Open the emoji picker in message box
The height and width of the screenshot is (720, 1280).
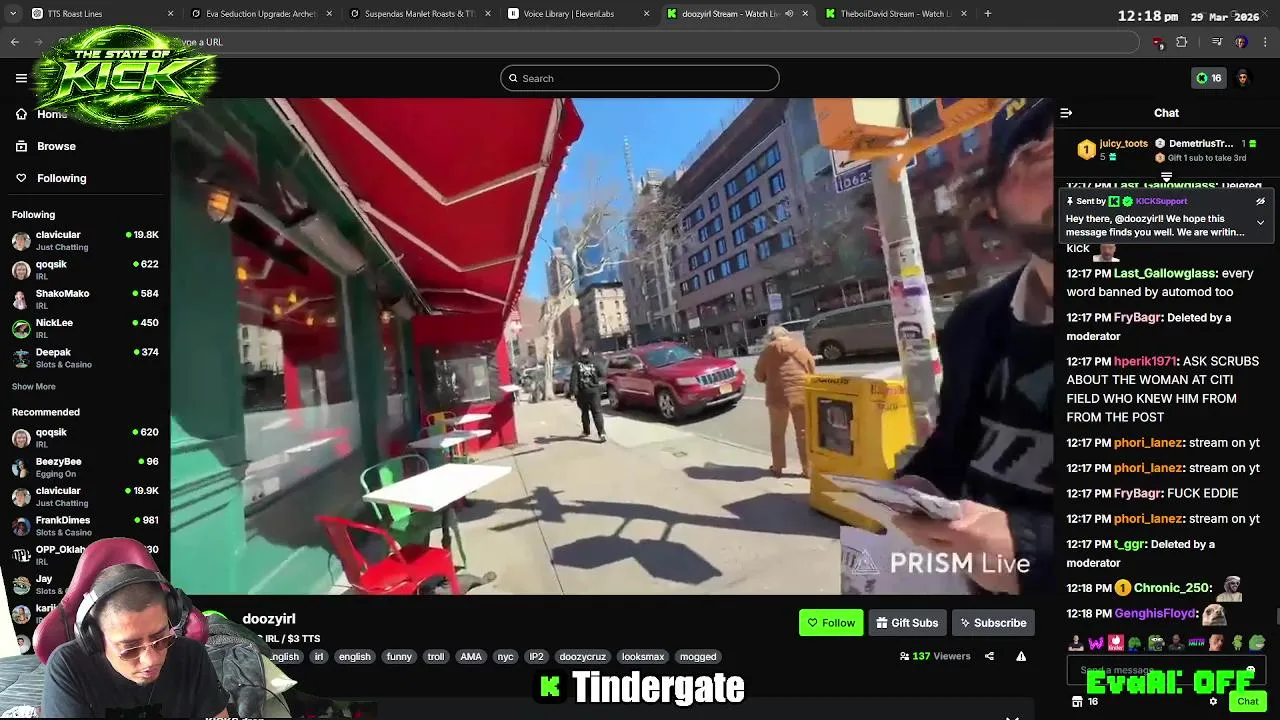(x=1251, y=670)
